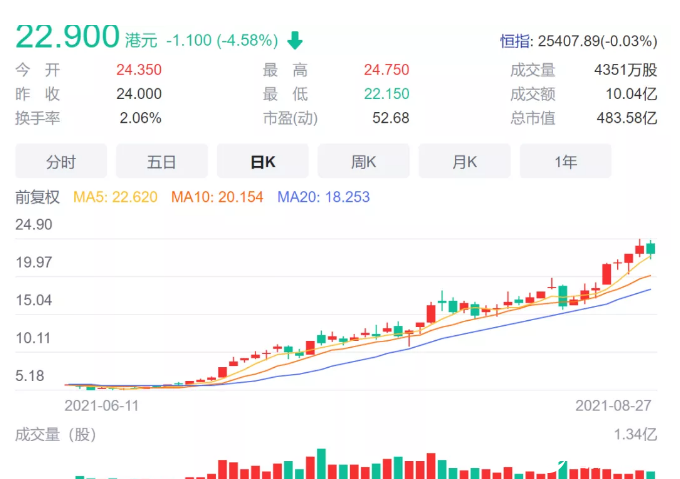Click the change value -1.100 (-4.58%)
680x479 pixels.
222,40
